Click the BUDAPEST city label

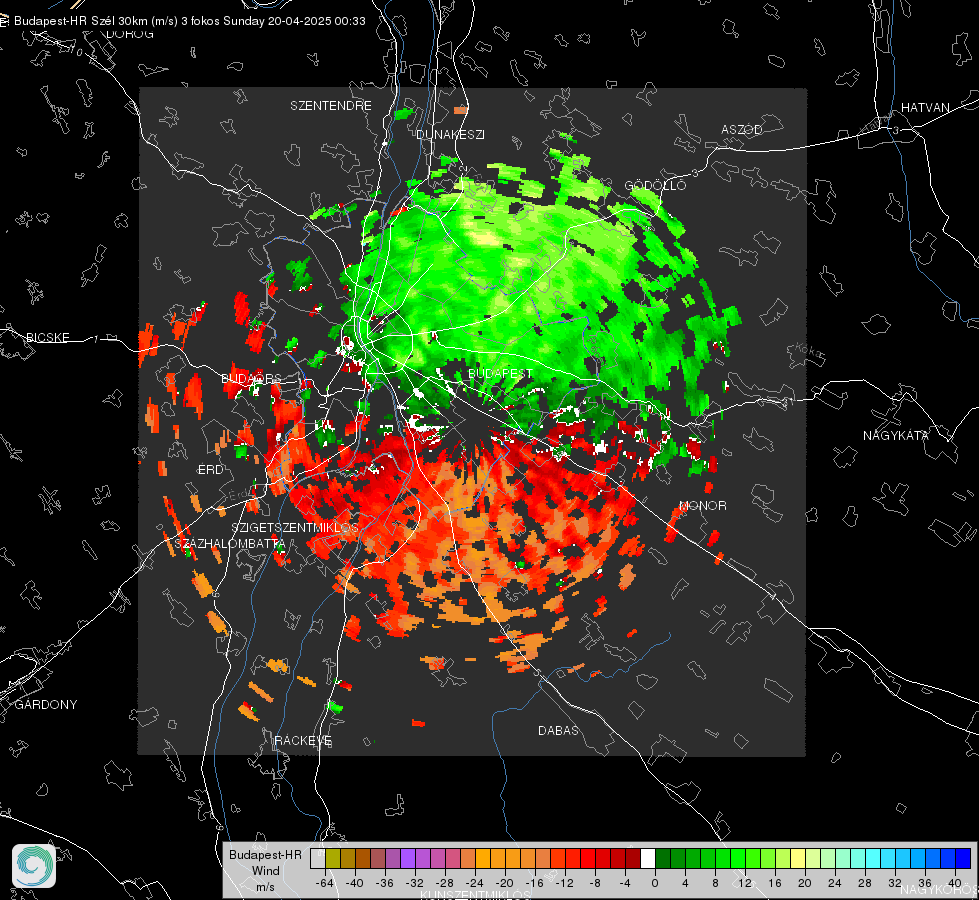coord(500,373)
